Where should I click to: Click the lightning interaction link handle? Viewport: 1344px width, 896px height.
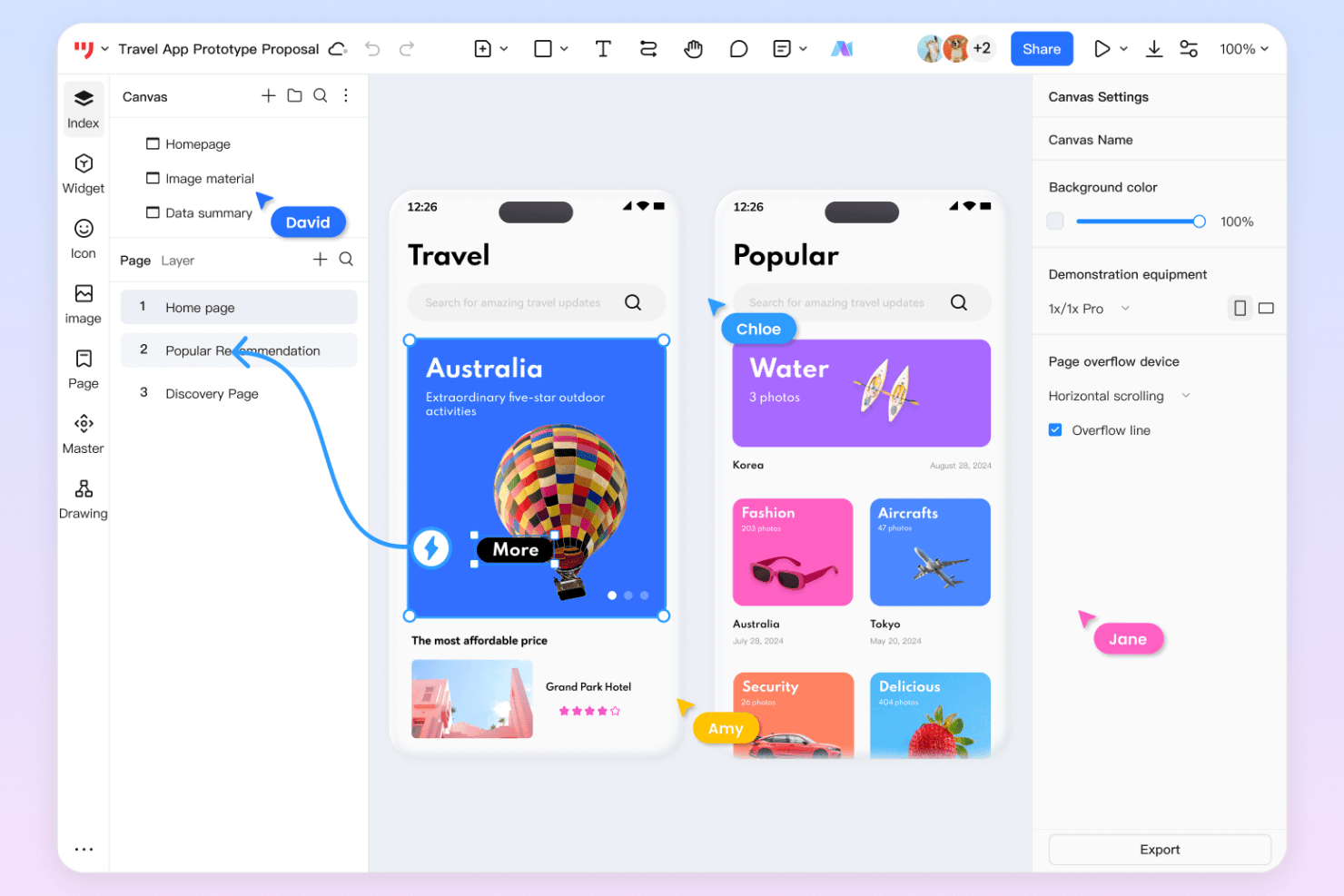click(431, 547)
